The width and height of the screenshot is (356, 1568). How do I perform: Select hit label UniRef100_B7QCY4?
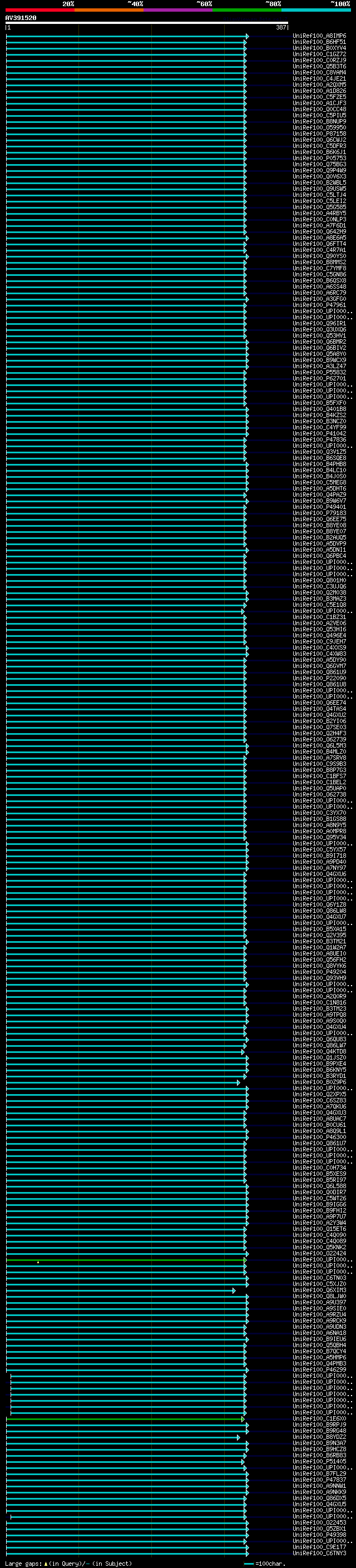(x=319, y=1351)
